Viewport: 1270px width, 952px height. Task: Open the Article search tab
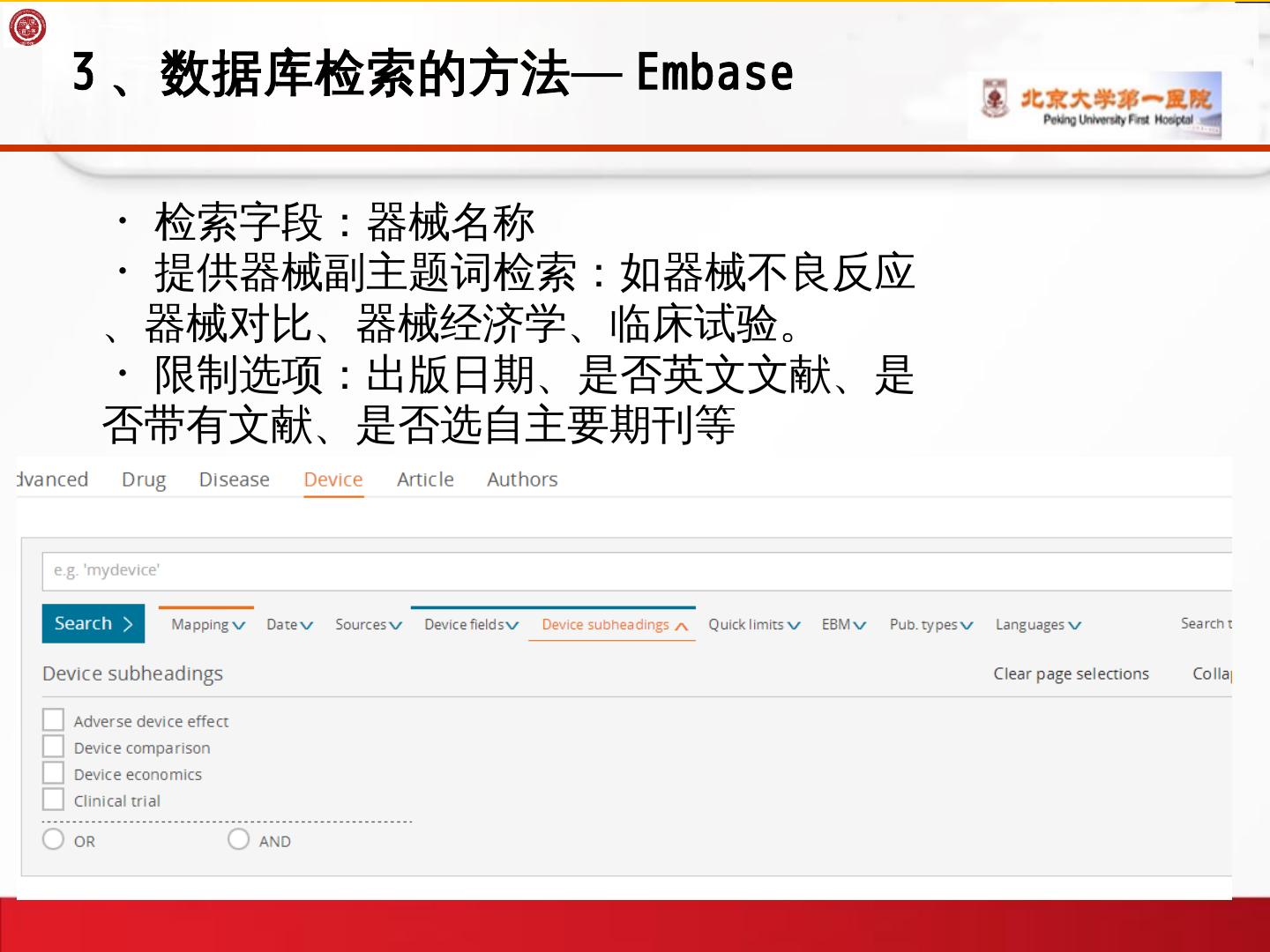point(425,480)
